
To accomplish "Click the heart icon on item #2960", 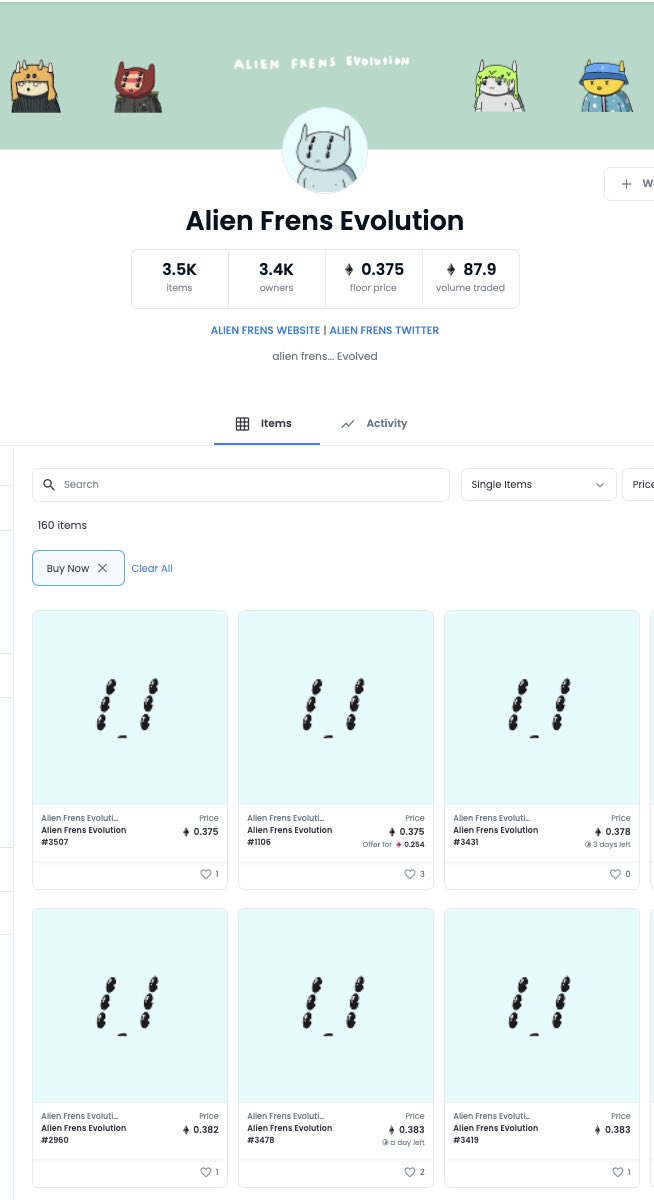I will pos(206,1172).
